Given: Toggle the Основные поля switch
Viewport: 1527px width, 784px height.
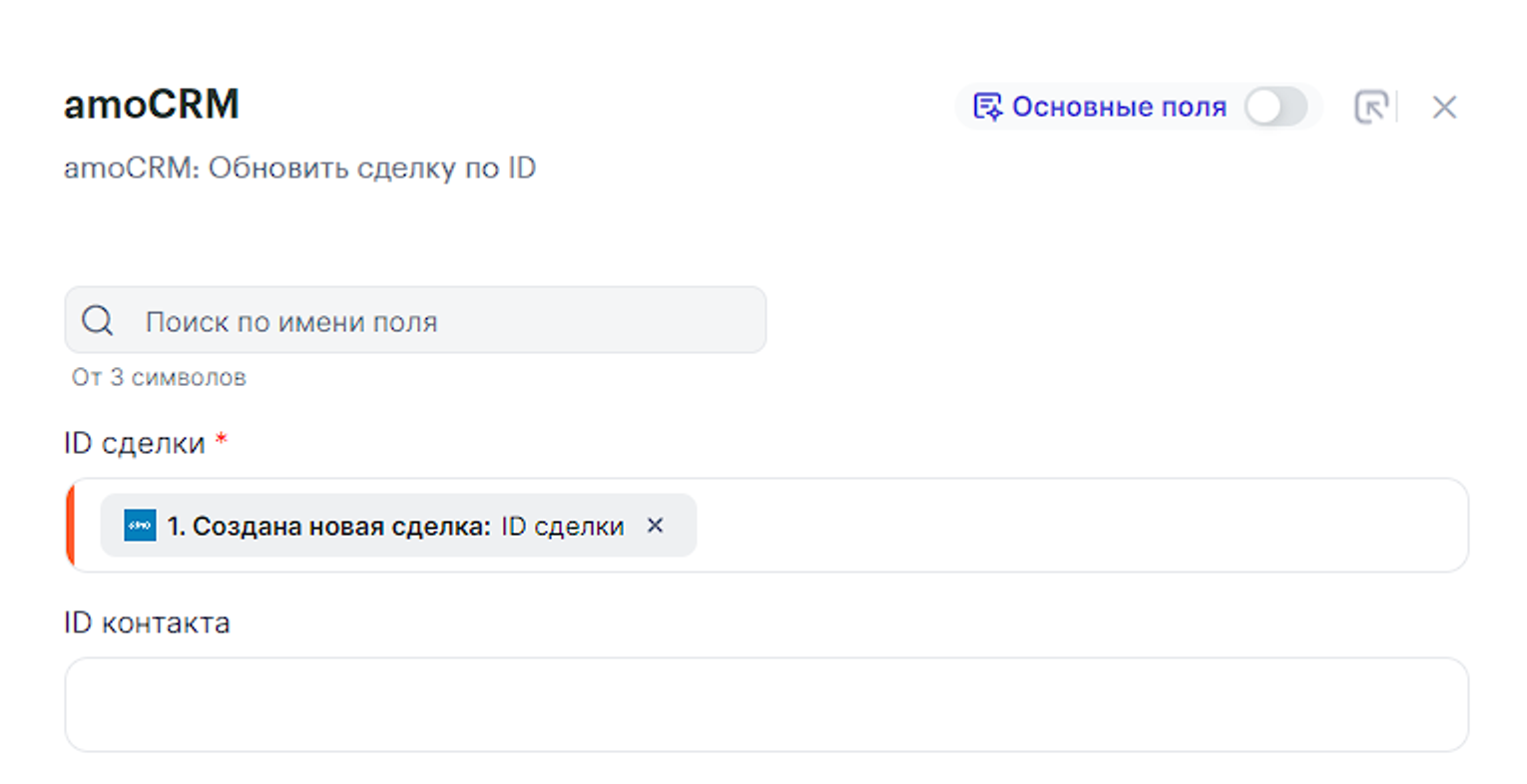Looking at the screenshot, I should 1274,107.
